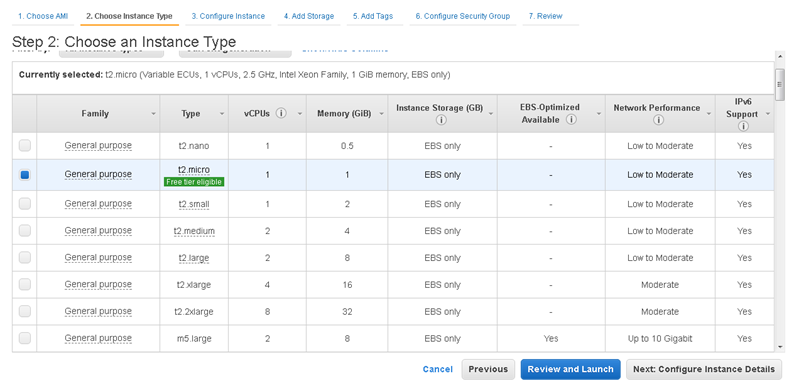
Task: Open the EBS-Optimized Available column dropdown
Action: coord(599,114)
